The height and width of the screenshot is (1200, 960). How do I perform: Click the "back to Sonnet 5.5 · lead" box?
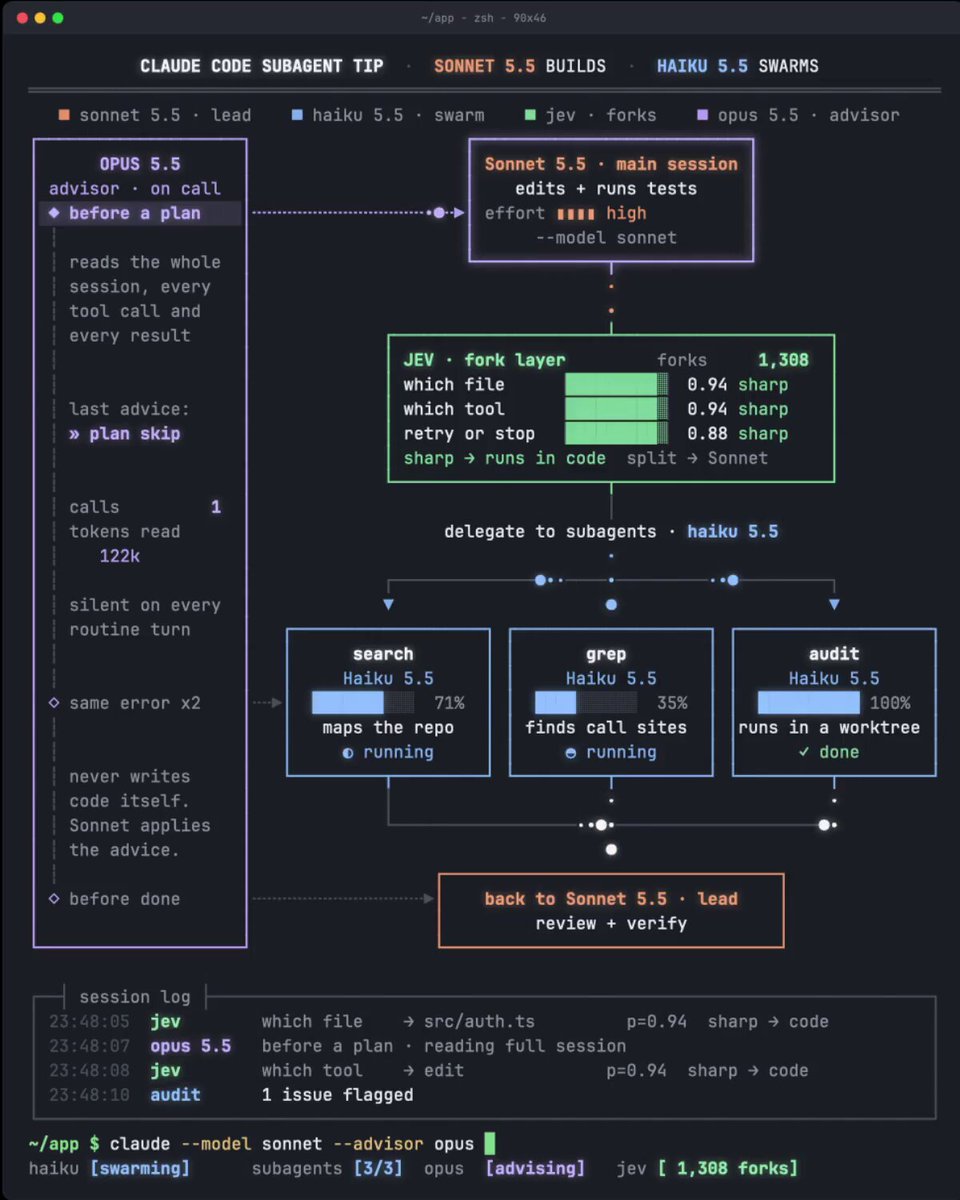click(x=611, y=911)
